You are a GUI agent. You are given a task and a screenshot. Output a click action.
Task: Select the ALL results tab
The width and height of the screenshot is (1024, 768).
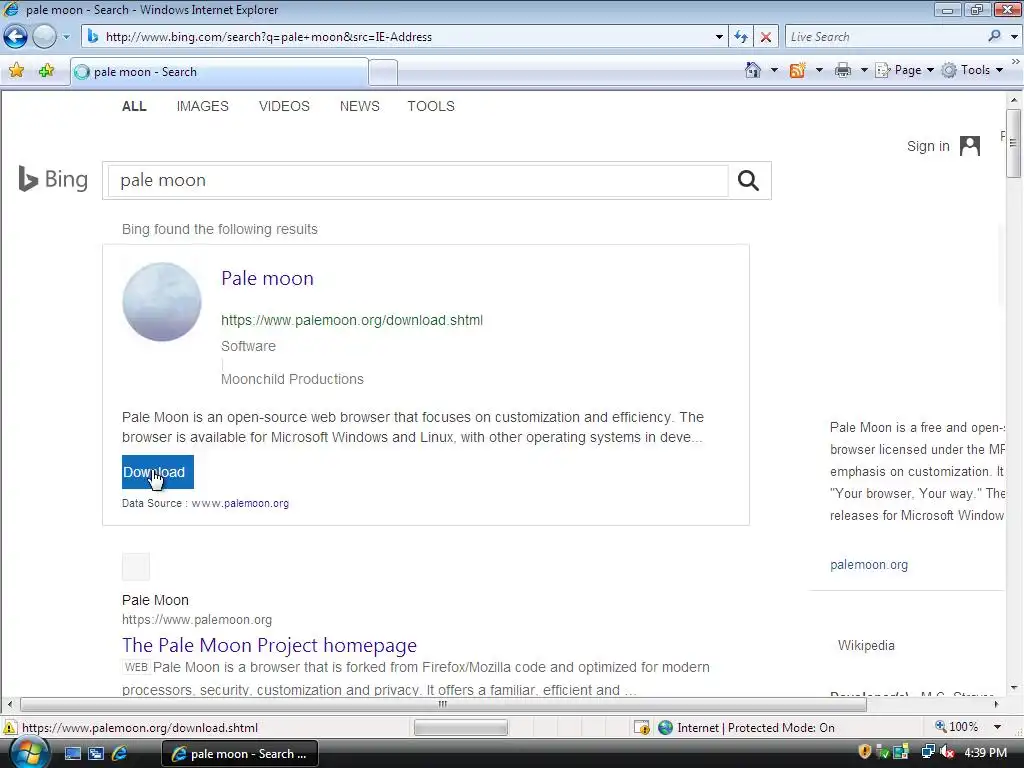[134, 106]
